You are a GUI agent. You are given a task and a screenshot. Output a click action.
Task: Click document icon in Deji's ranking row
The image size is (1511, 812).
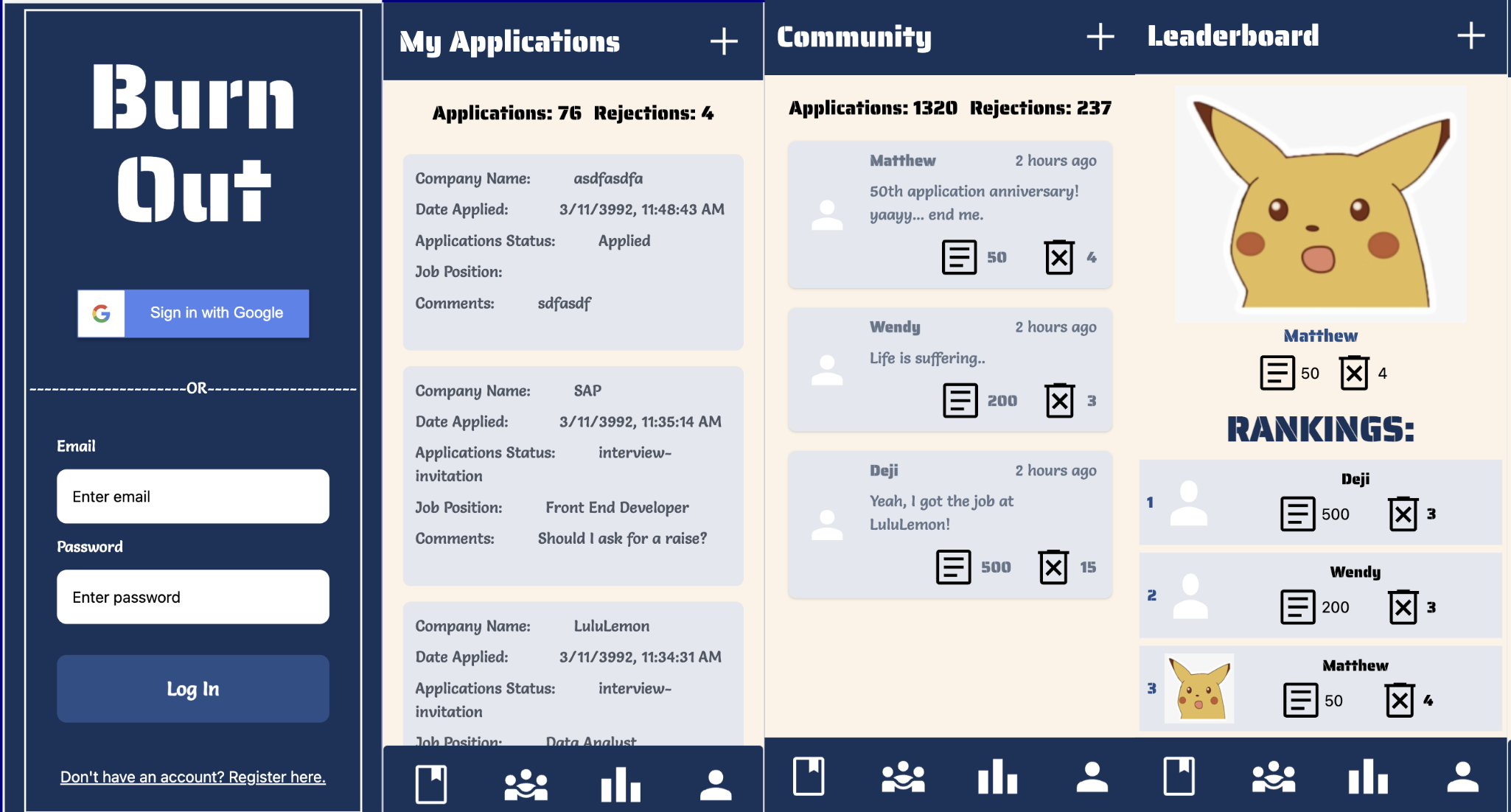1297,514
